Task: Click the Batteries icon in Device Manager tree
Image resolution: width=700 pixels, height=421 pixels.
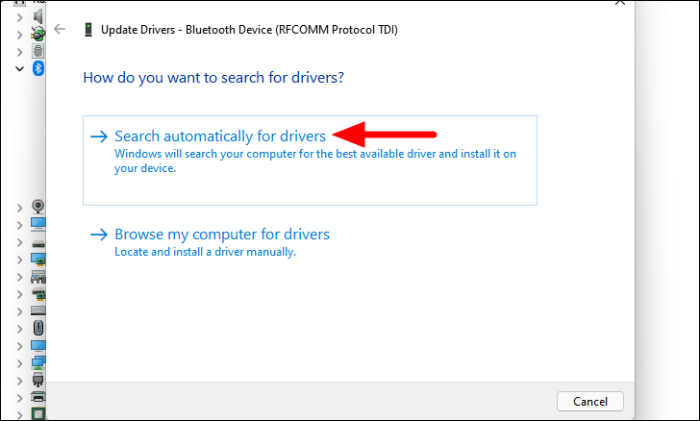Action: point(38,34)
